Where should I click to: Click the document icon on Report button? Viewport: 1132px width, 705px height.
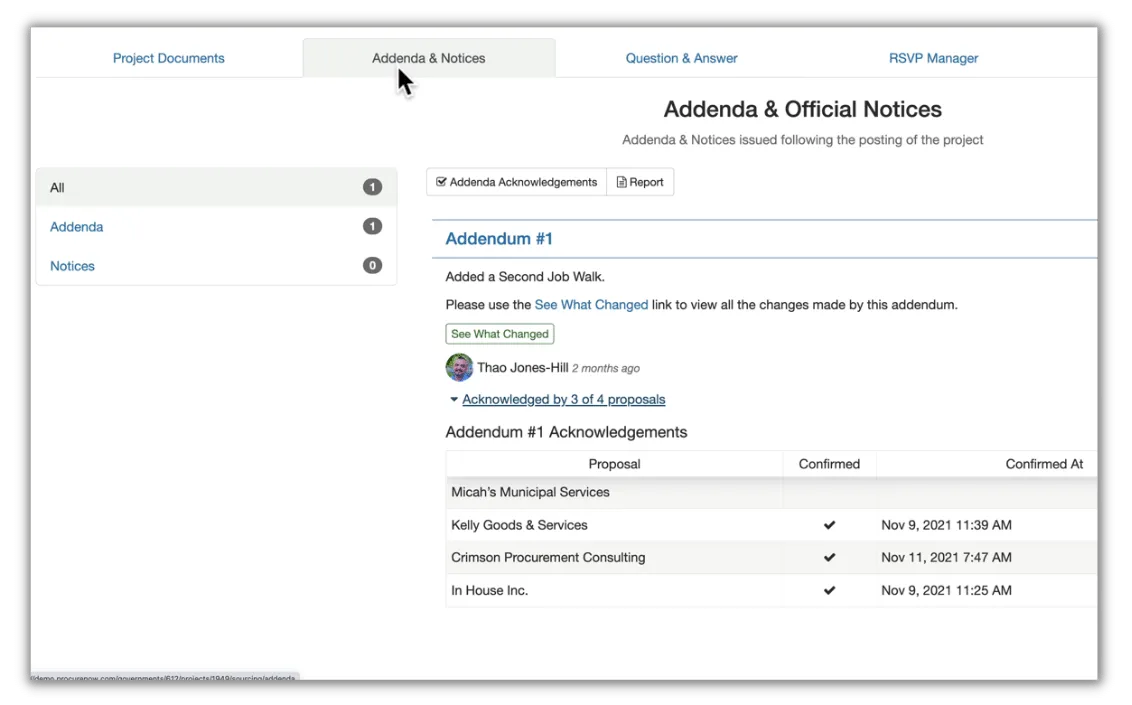click(621, 182)
